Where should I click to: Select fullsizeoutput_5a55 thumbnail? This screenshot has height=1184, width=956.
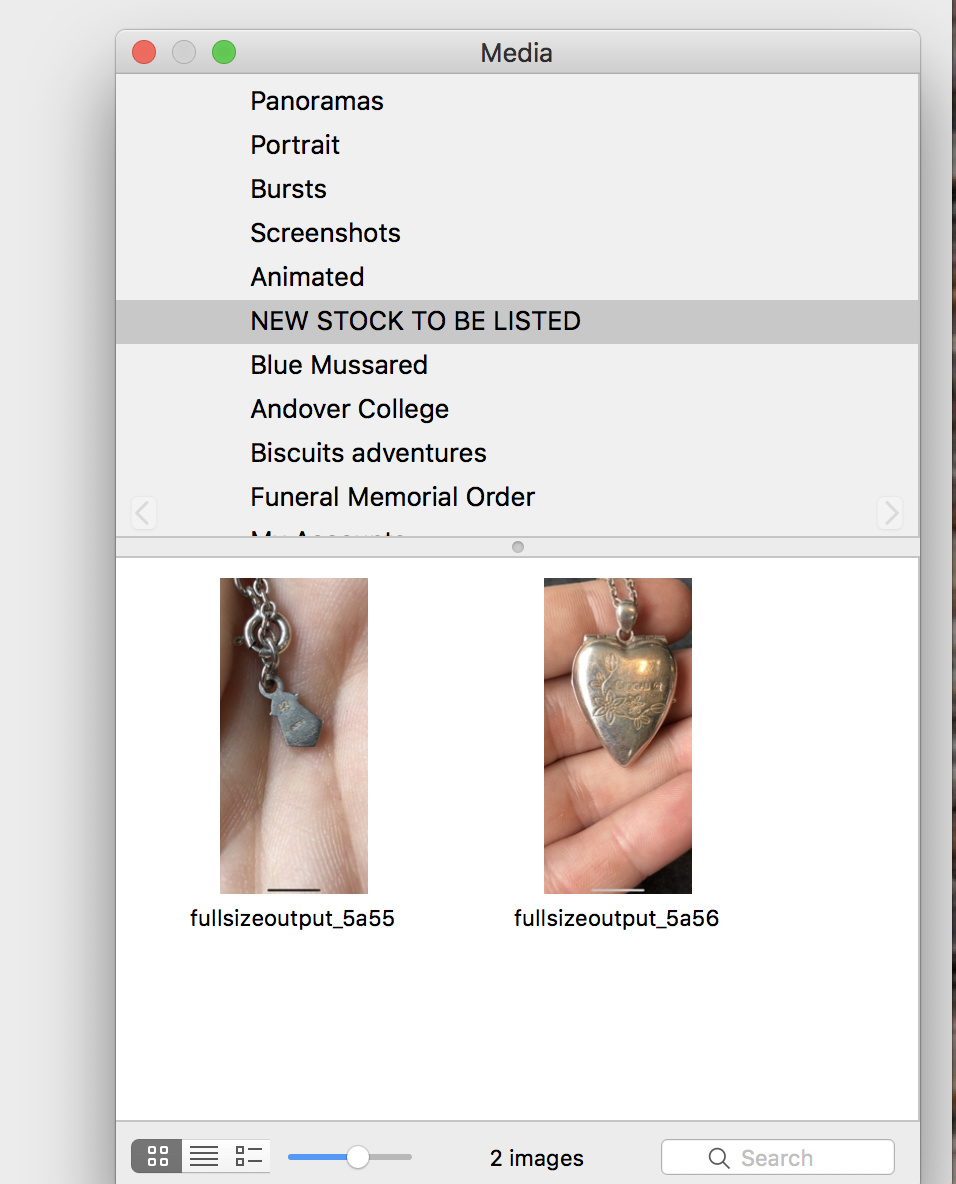[294, 735]
